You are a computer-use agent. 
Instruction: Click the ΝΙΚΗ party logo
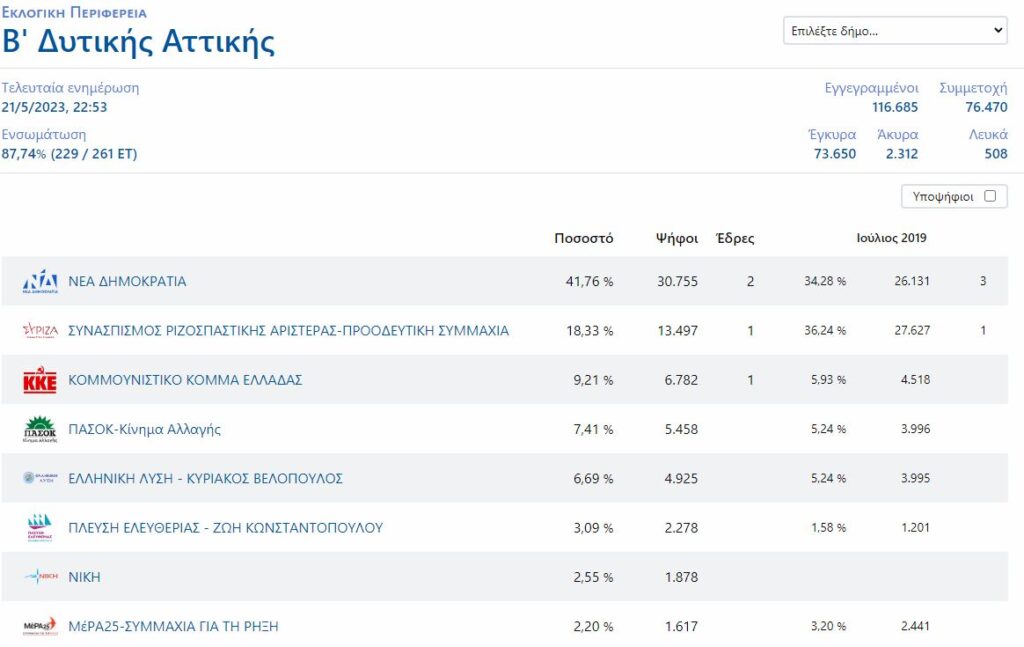[40, 577]
